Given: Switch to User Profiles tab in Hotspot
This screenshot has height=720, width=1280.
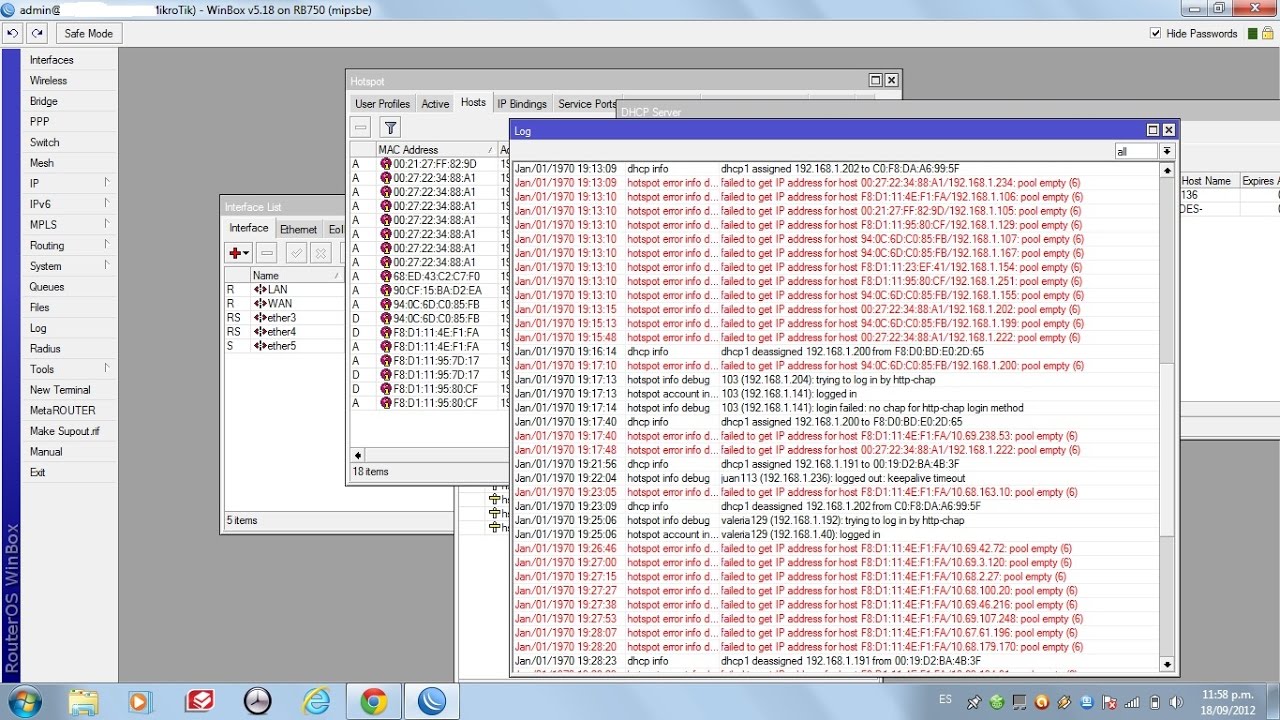Looking at the screenshot, I should pyautogui.click(x=382, y=104).
